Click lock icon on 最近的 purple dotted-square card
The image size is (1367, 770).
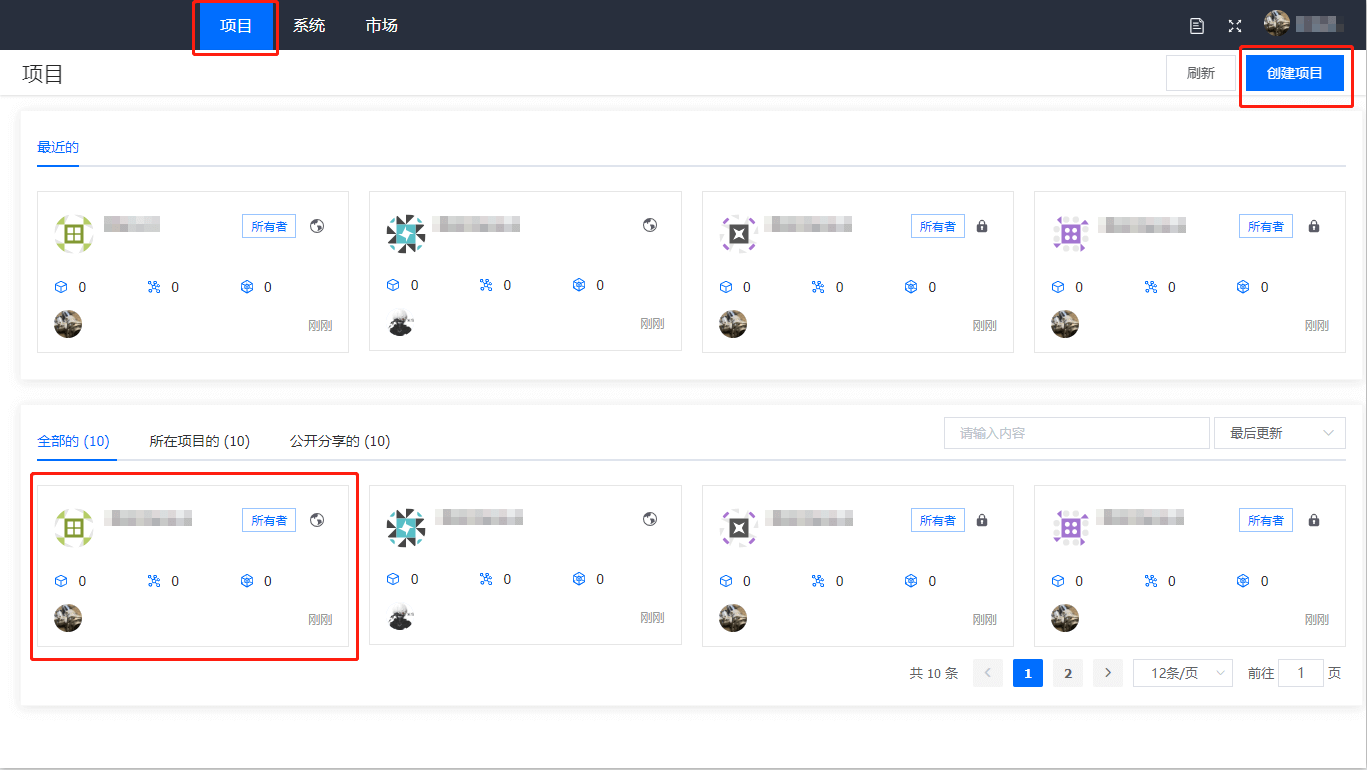1314,227
